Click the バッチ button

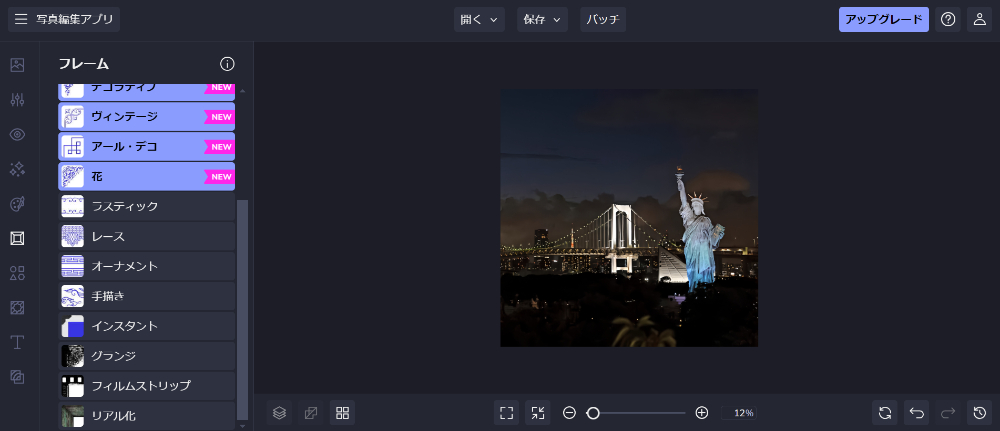pyautogui.click(x=603, y=20)
